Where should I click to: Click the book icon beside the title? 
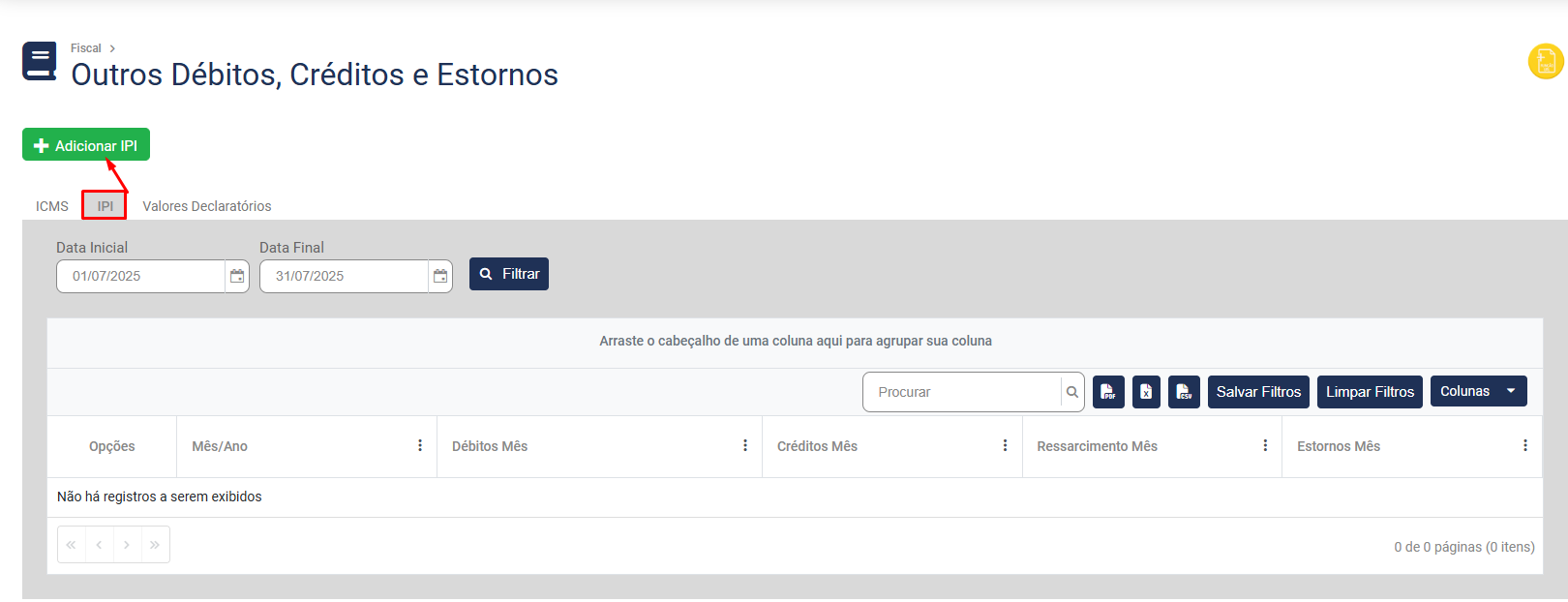pyautogui.click(x=40, y=61)
